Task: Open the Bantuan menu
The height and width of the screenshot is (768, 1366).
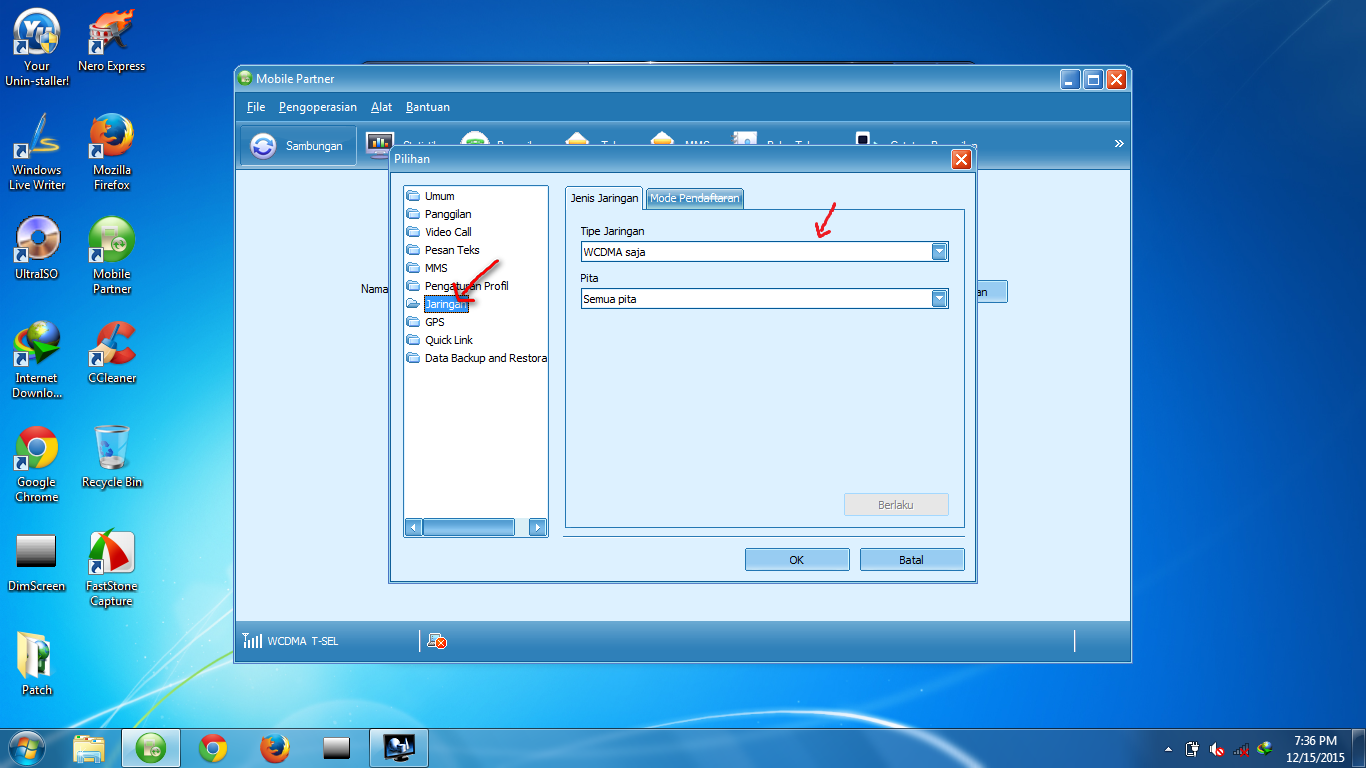Action: click(428, 107)
